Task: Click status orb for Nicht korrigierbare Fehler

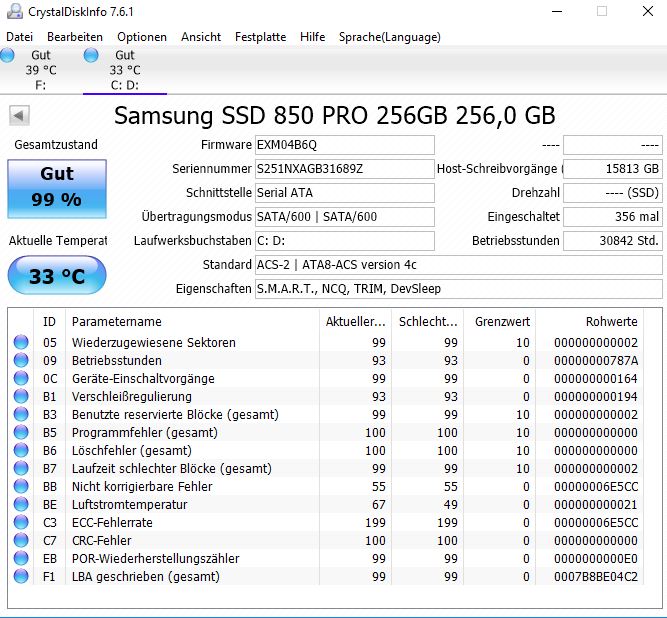Action: 21,486
